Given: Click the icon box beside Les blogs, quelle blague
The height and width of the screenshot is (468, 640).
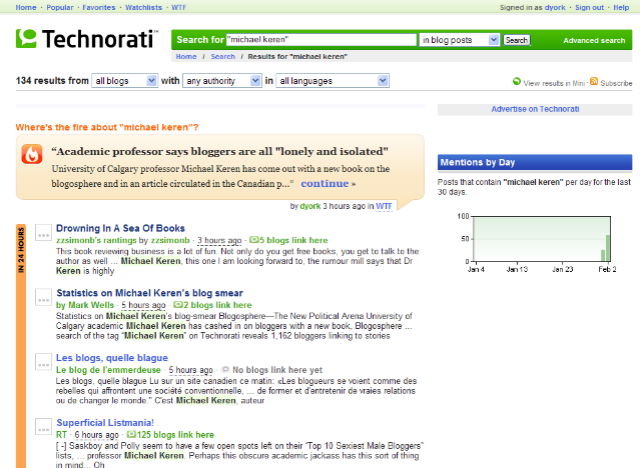Looking at the screenshot, I should click(x=44, y=362).
